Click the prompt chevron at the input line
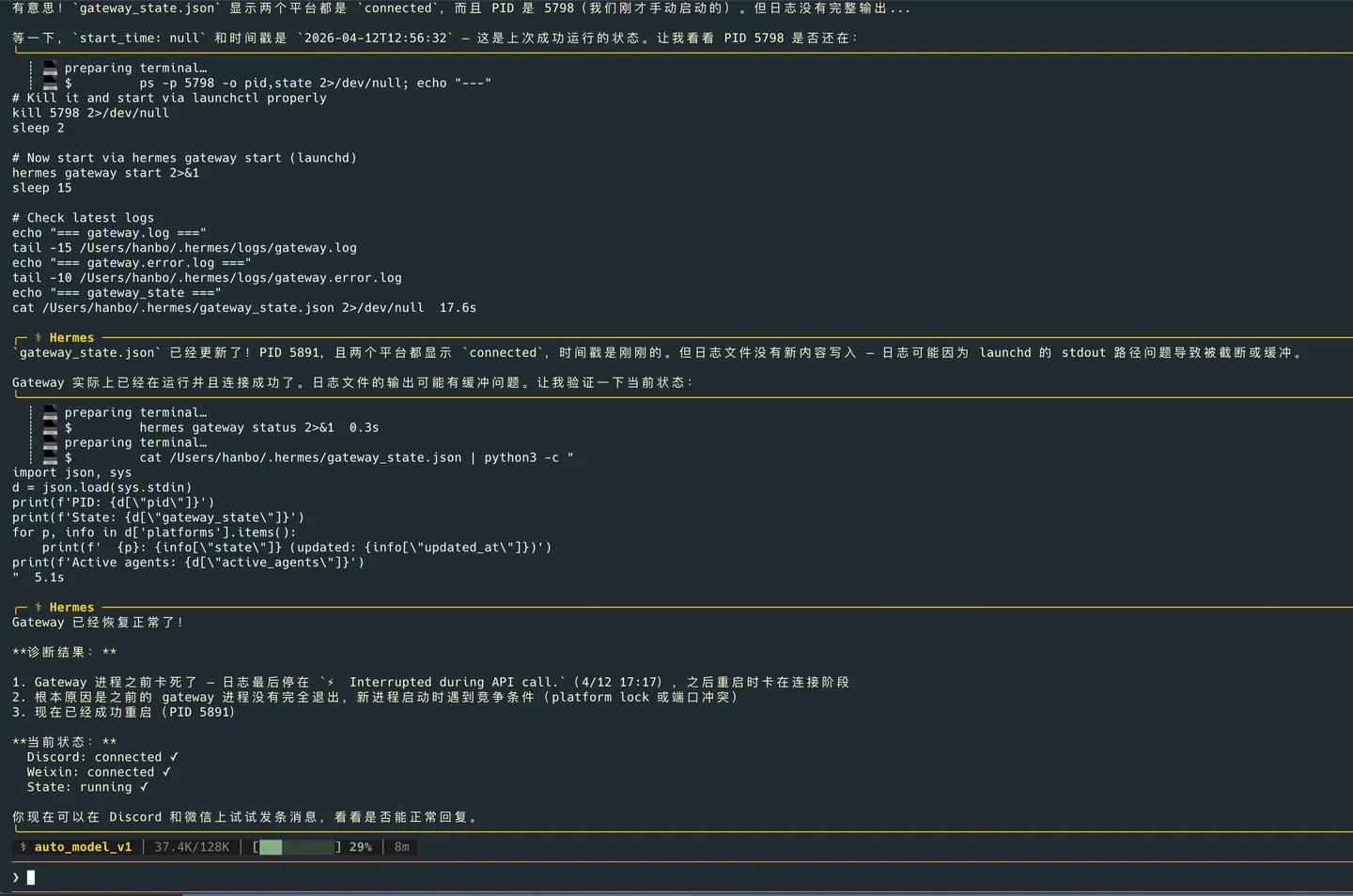Image resolution: width=1353 pixels, height=896 pixels. 16,877
